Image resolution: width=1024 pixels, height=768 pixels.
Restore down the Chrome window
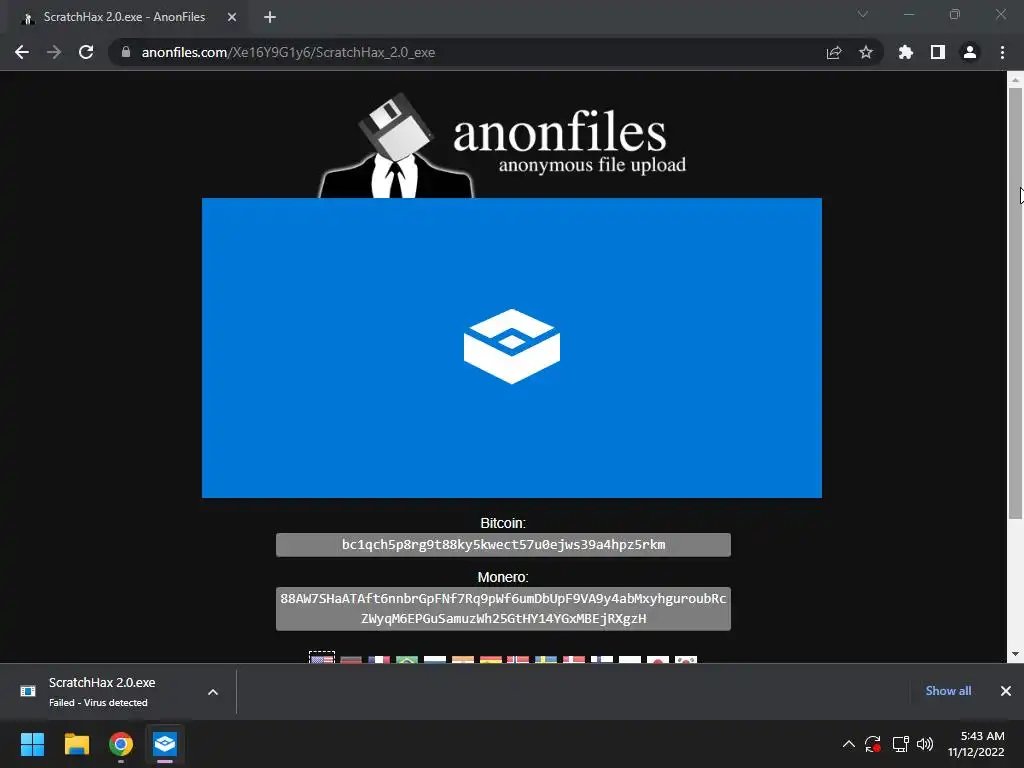pos(955,14)
